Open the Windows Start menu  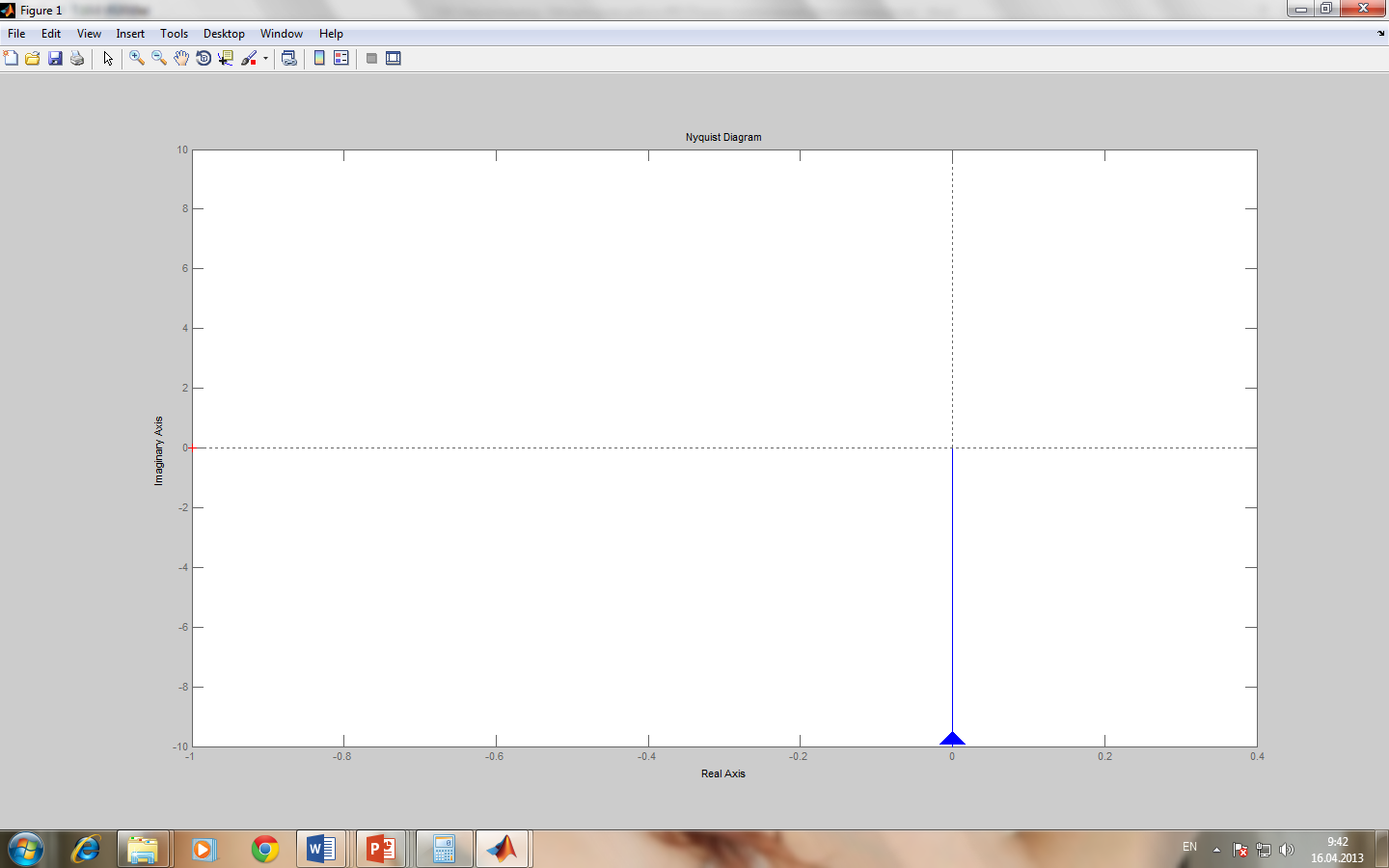point(25,850)
